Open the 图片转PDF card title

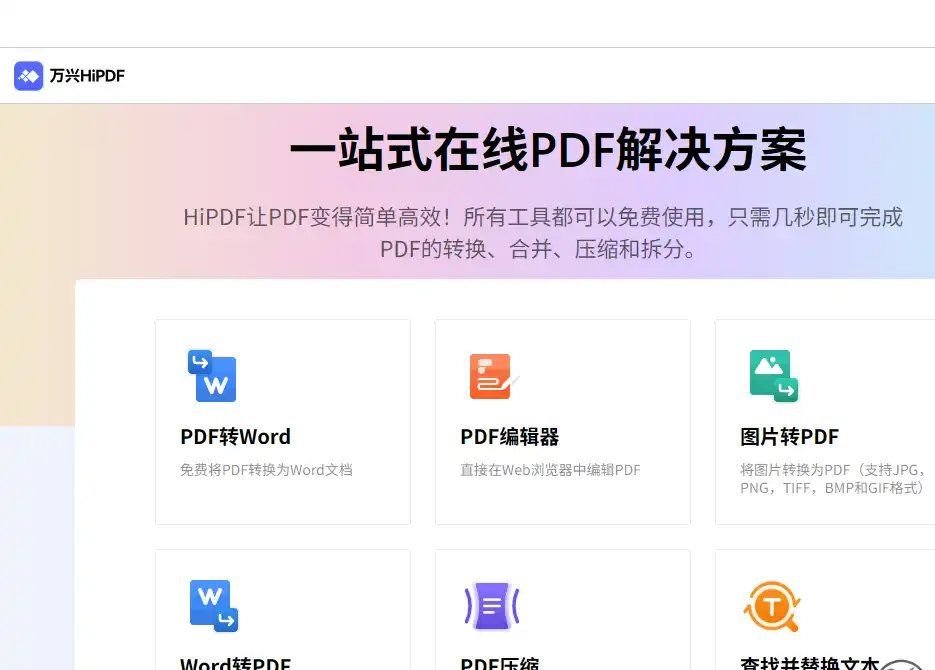click(x=790, y=437)
